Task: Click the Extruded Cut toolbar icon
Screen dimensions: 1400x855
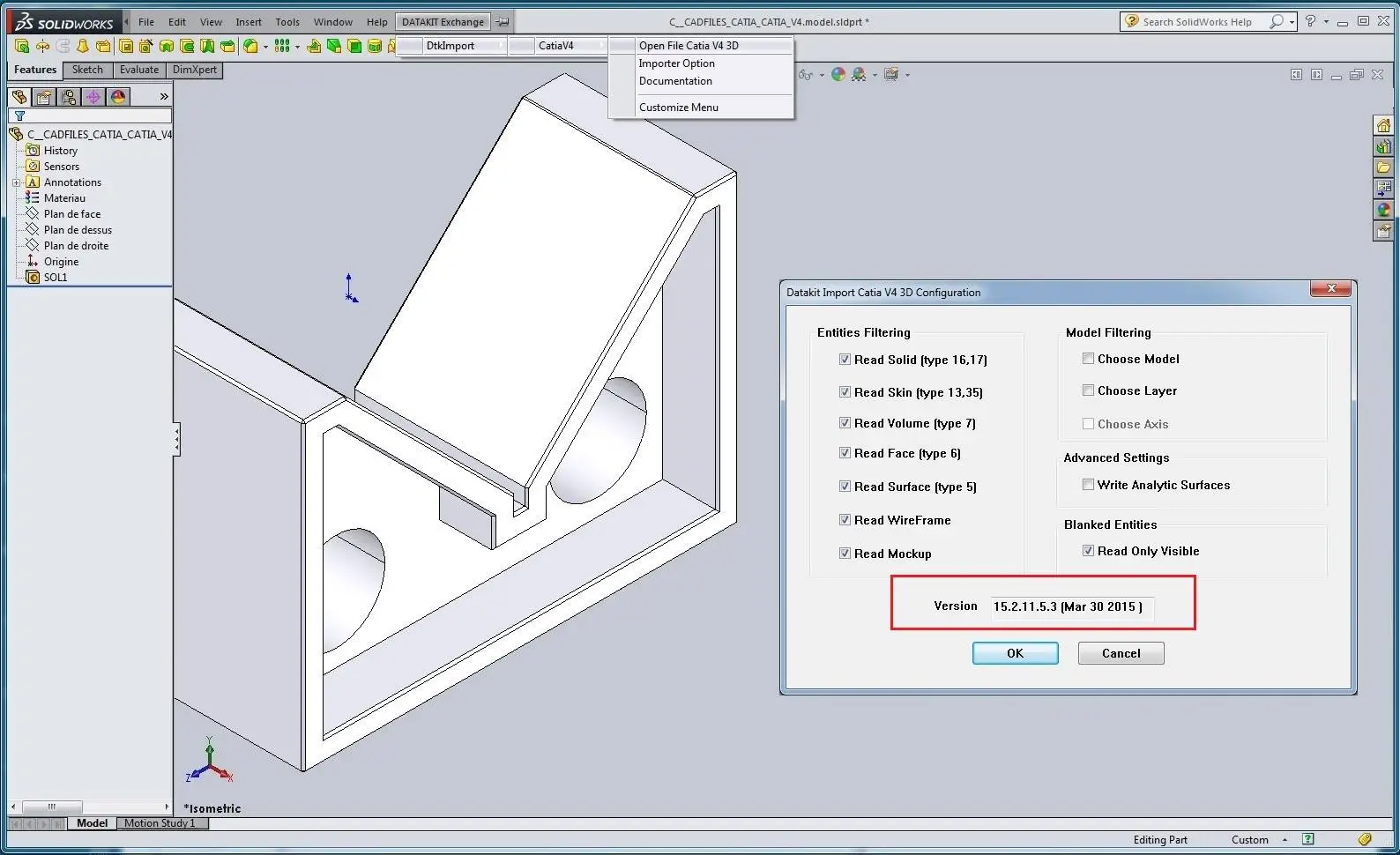Action: point(126,46)
